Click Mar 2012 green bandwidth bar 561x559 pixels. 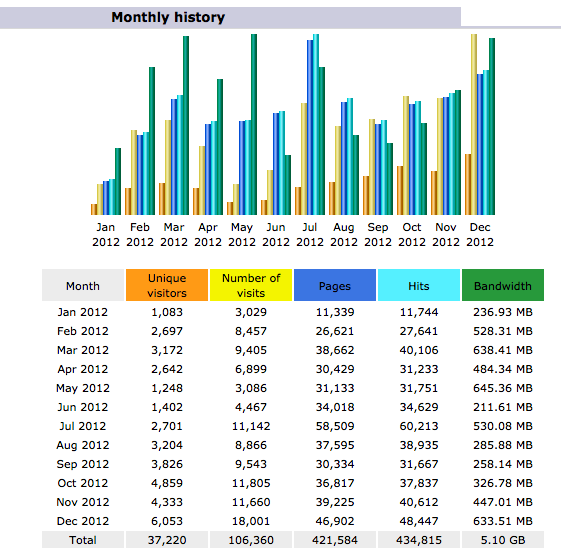tap(186, 126)
